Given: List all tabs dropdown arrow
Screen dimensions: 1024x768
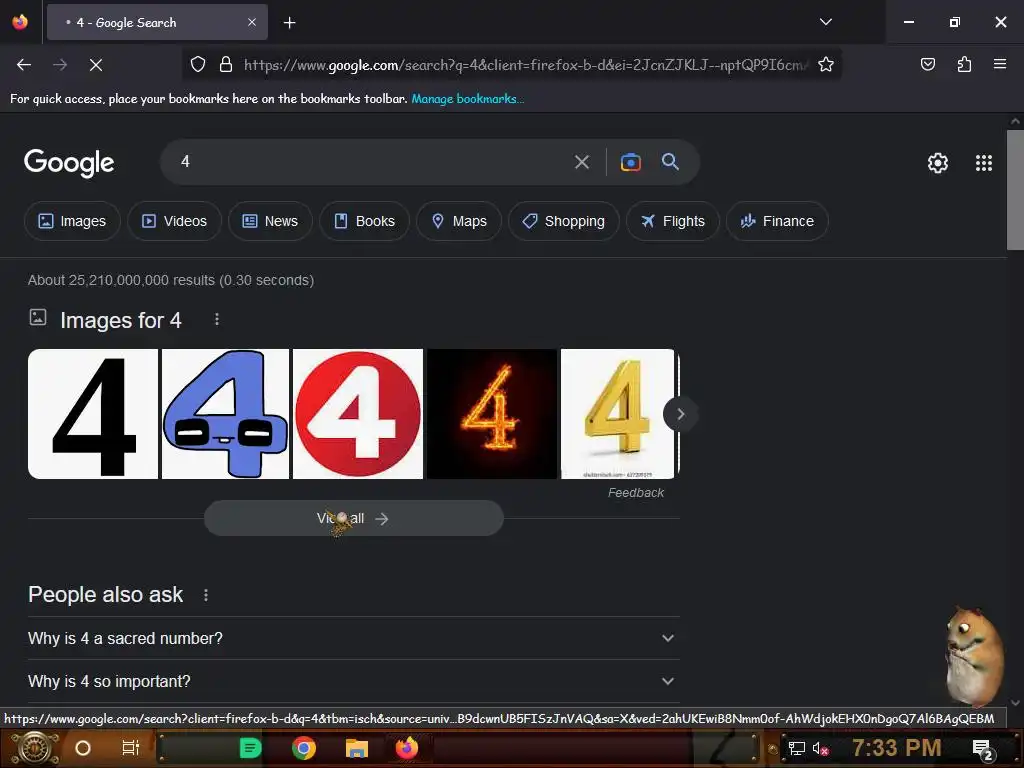Looking at the screenshot, I should point(825,22).
